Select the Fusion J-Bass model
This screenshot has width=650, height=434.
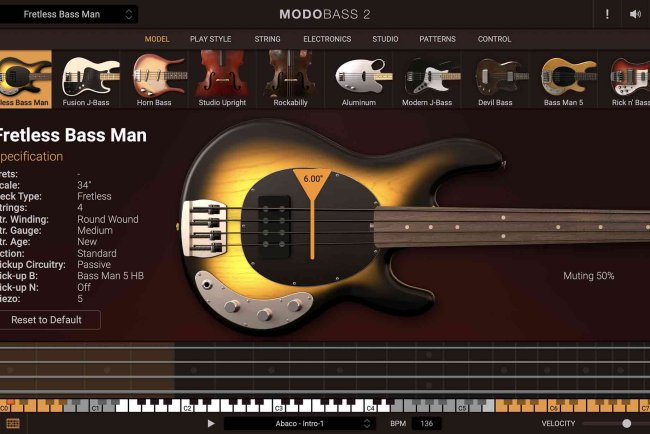click(86, 79)
